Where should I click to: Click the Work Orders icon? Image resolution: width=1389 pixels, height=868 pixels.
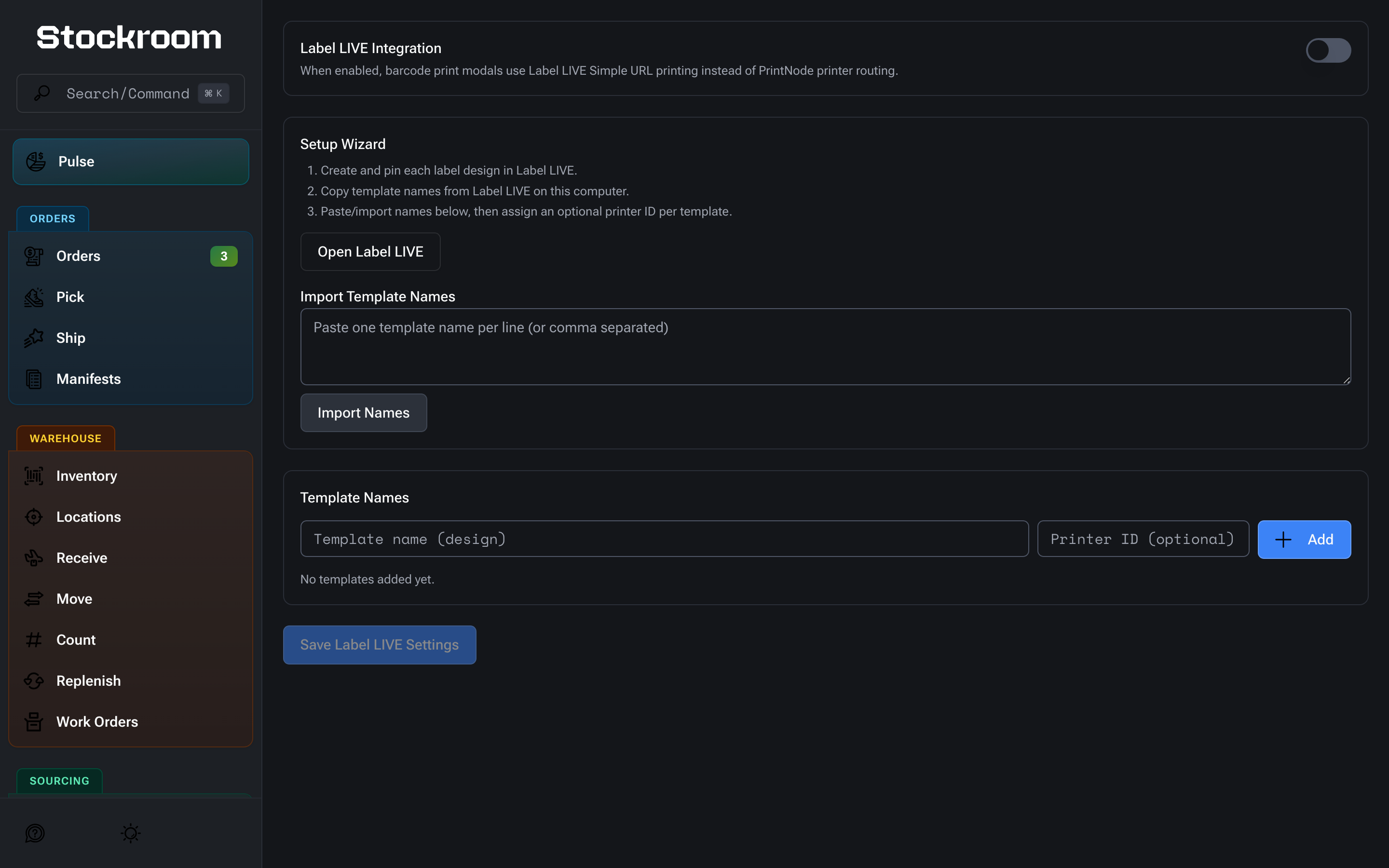[34, 721]
